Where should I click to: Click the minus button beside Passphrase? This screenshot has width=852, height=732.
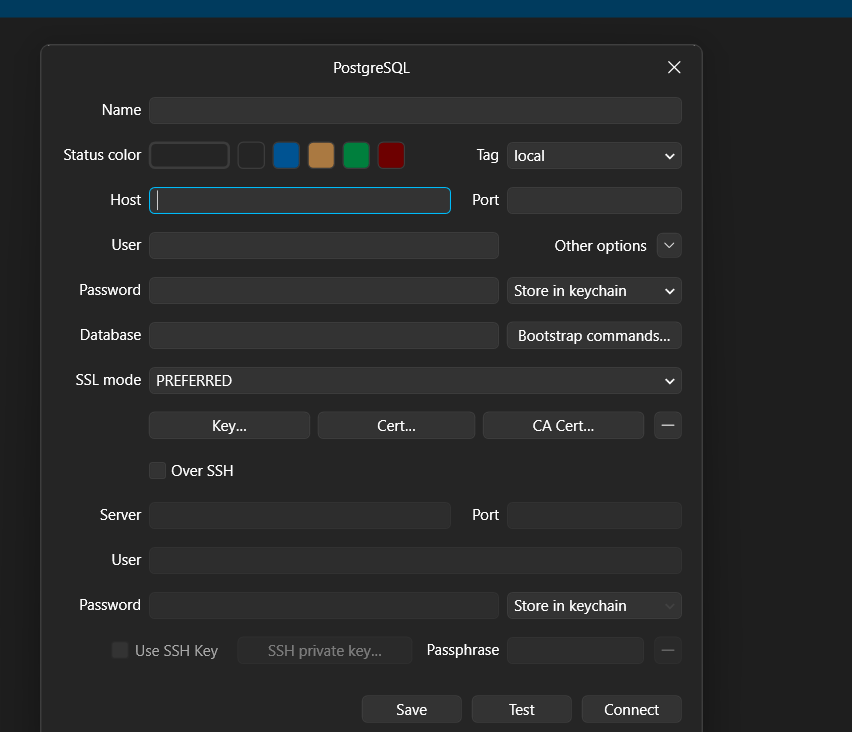[x=668, y=650]
